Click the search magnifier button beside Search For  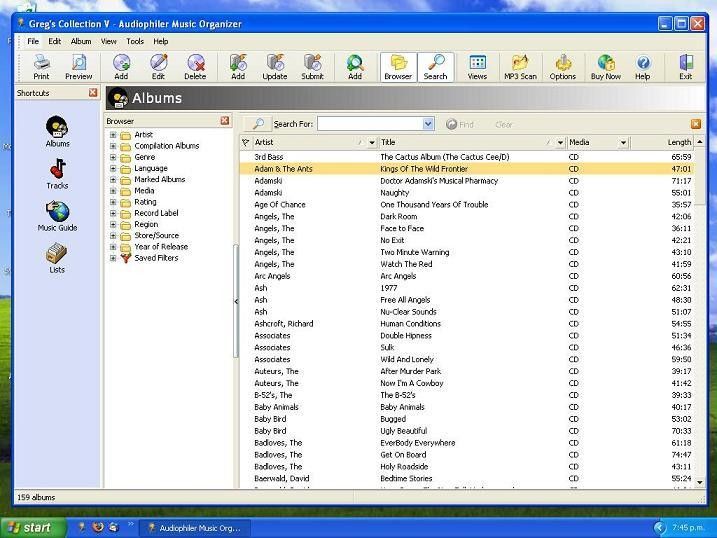tap(257, 124)
